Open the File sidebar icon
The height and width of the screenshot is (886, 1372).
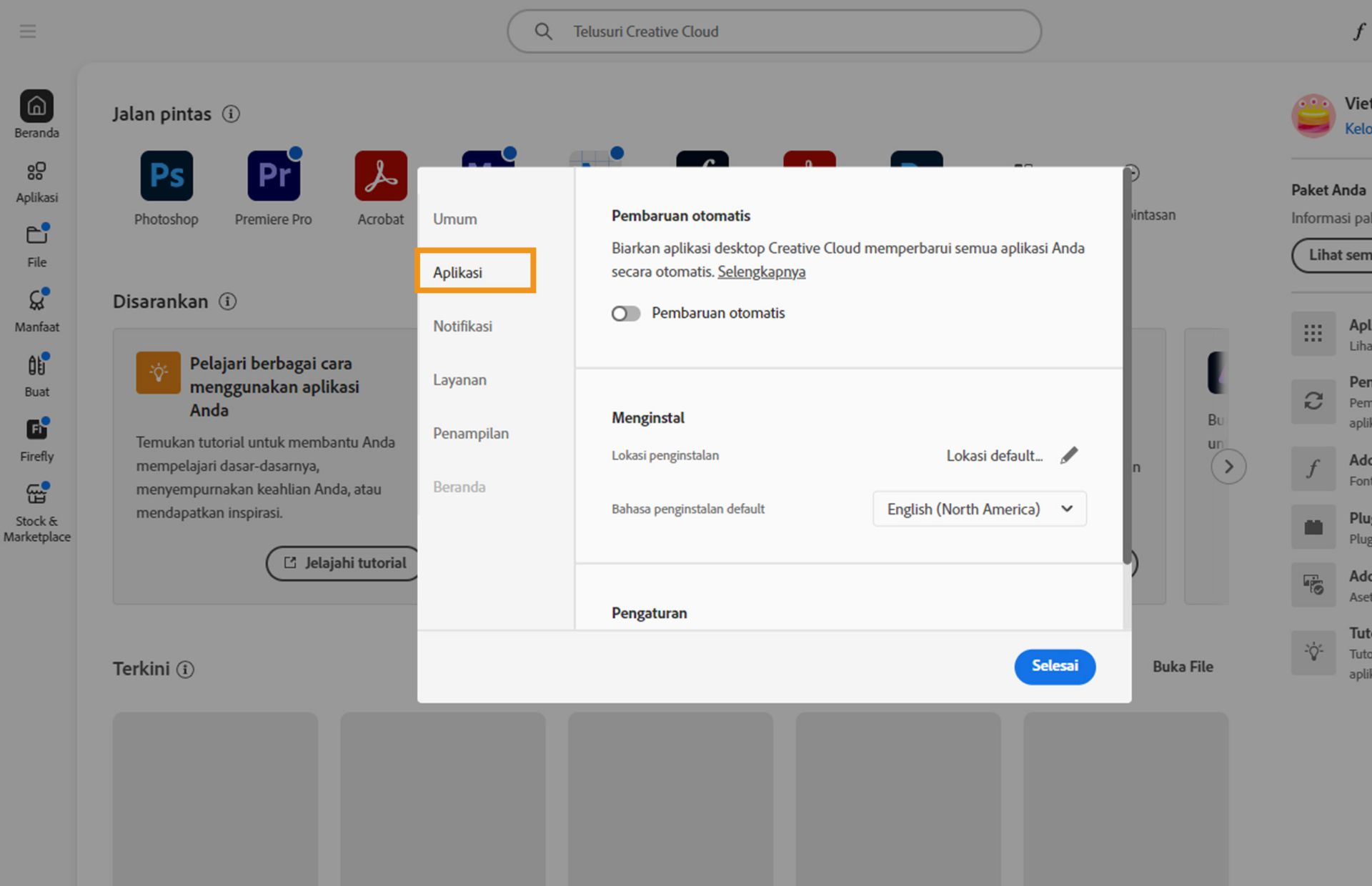(36, 236)
